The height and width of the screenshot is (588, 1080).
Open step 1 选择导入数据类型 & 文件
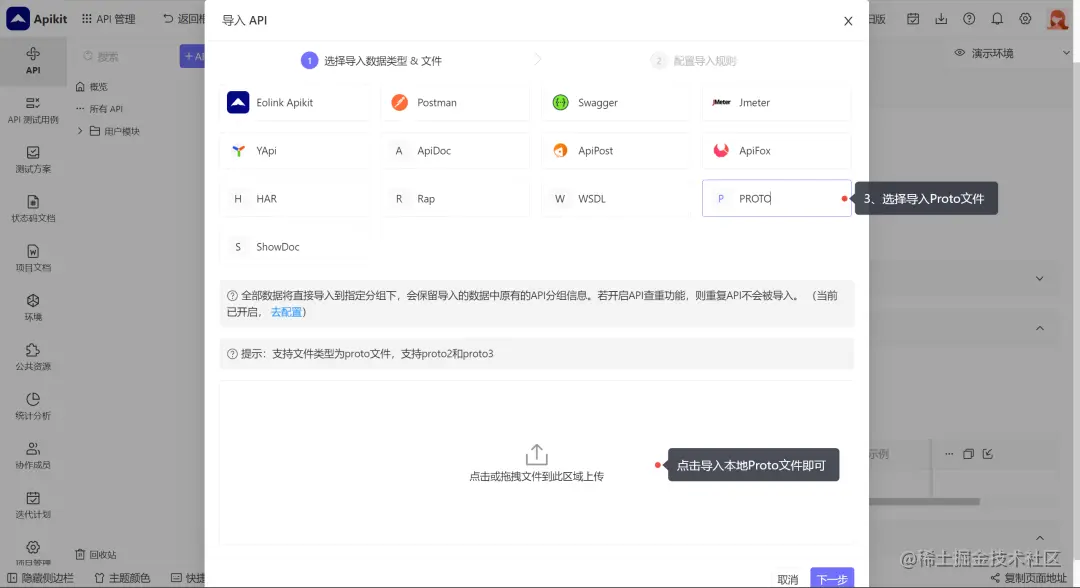point(371,61)
